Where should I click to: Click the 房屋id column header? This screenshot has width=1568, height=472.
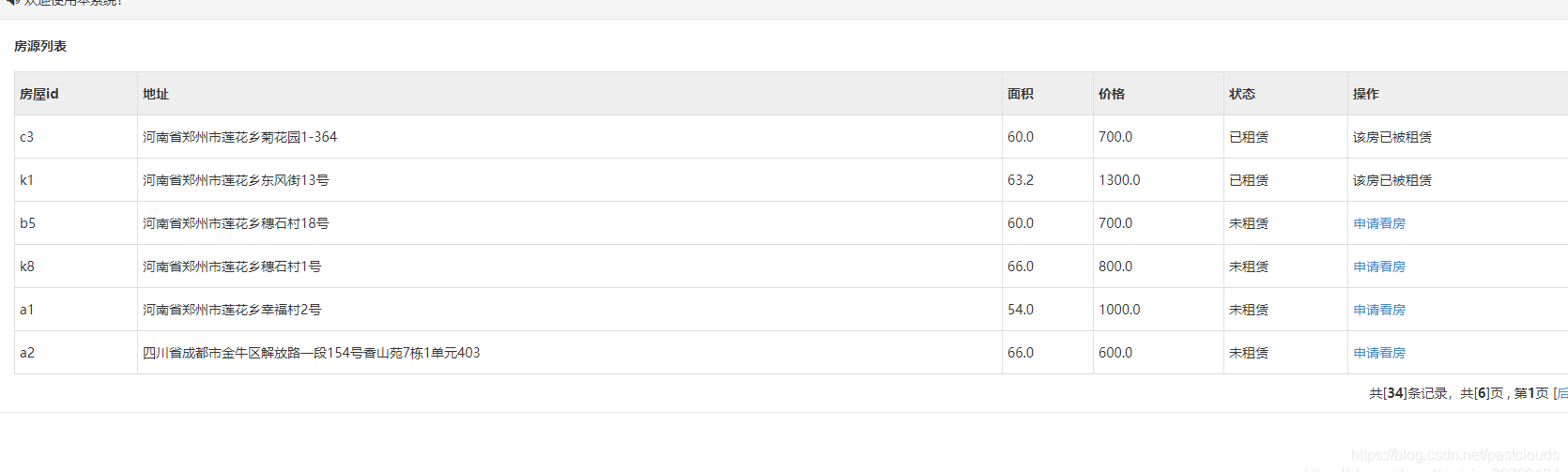pyautogui.click(x=38, y=94)
